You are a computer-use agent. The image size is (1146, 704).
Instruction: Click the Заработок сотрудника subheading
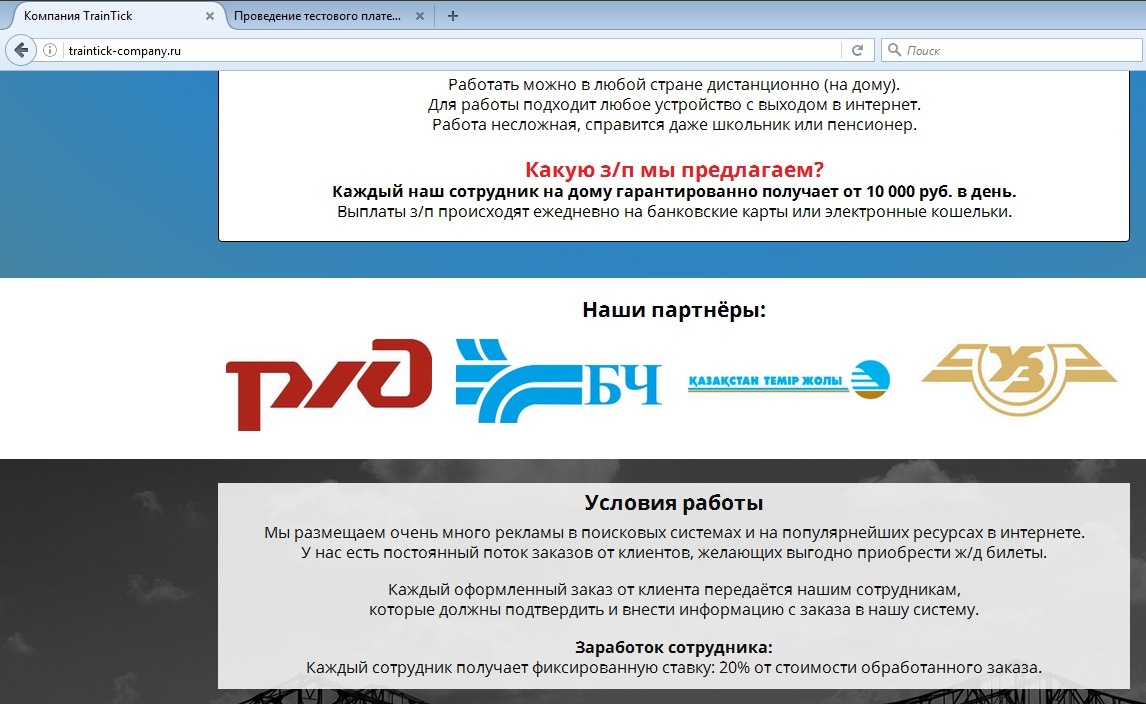674,646
